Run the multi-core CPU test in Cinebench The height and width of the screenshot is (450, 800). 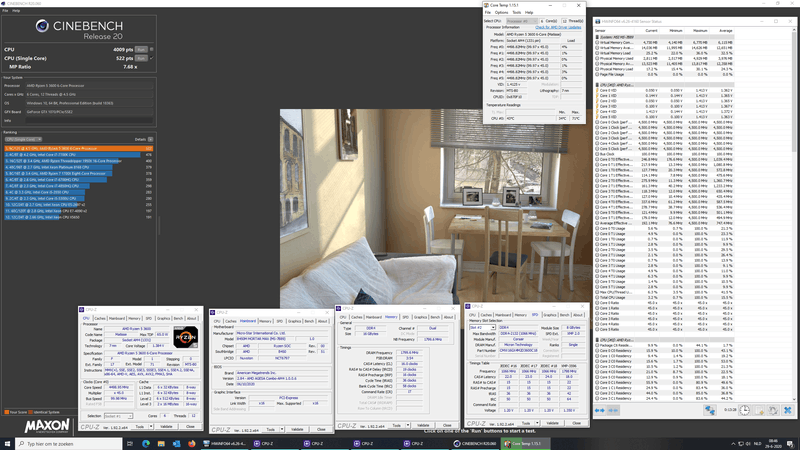[x=141, y=49]
